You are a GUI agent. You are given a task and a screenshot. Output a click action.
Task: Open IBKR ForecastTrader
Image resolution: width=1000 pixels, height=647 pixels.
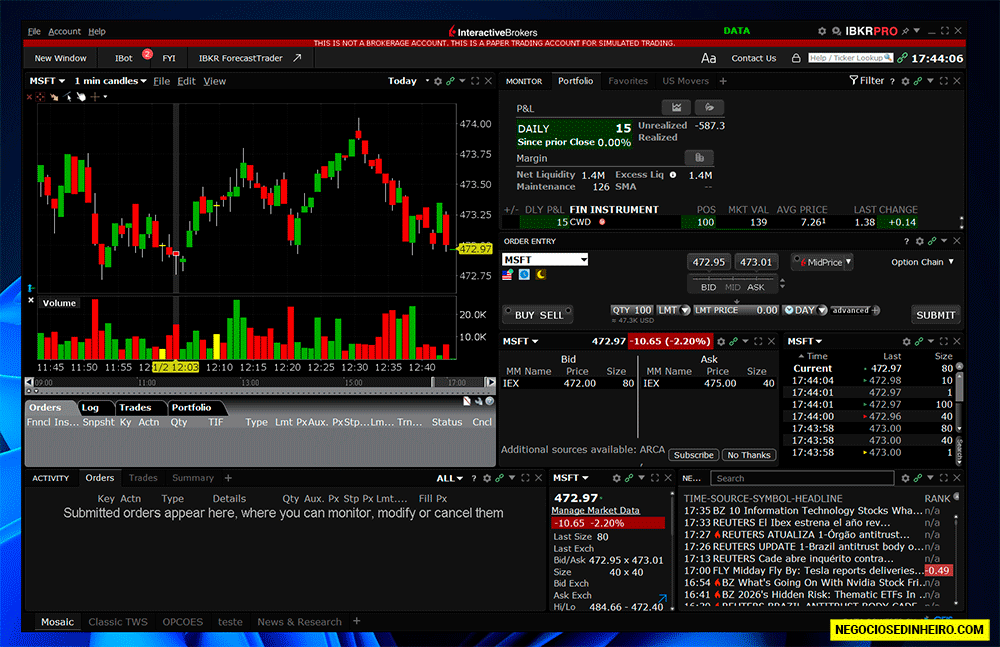249,58
